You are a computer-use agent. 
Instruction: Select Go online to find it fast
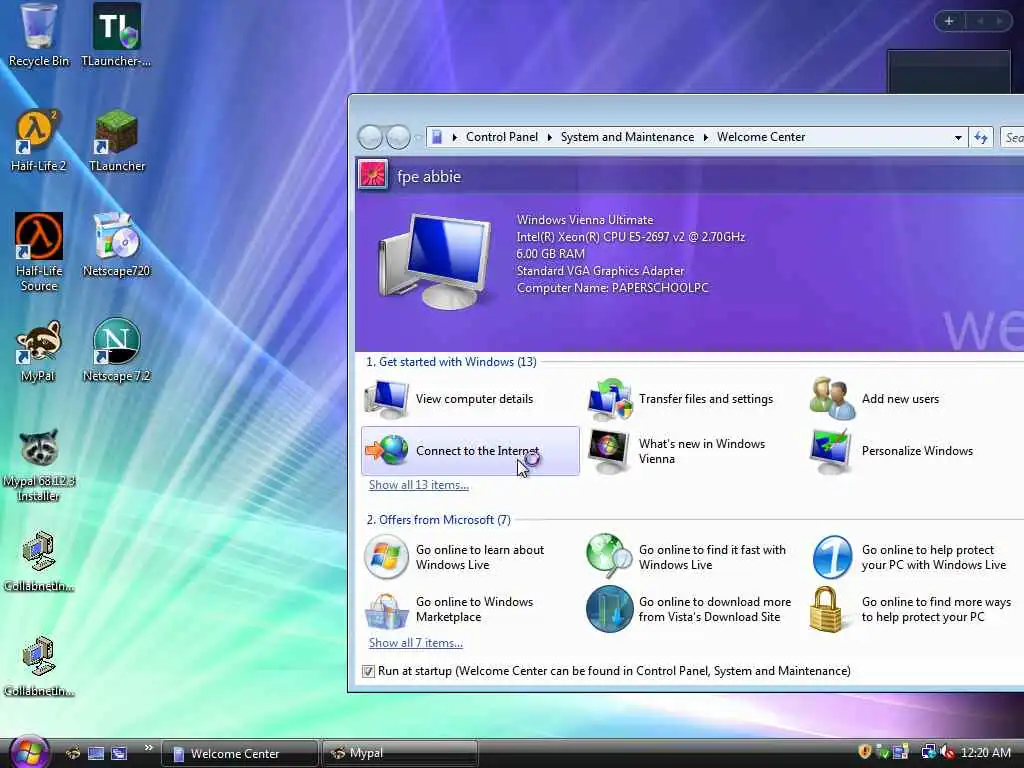click(x=687, y=557)
